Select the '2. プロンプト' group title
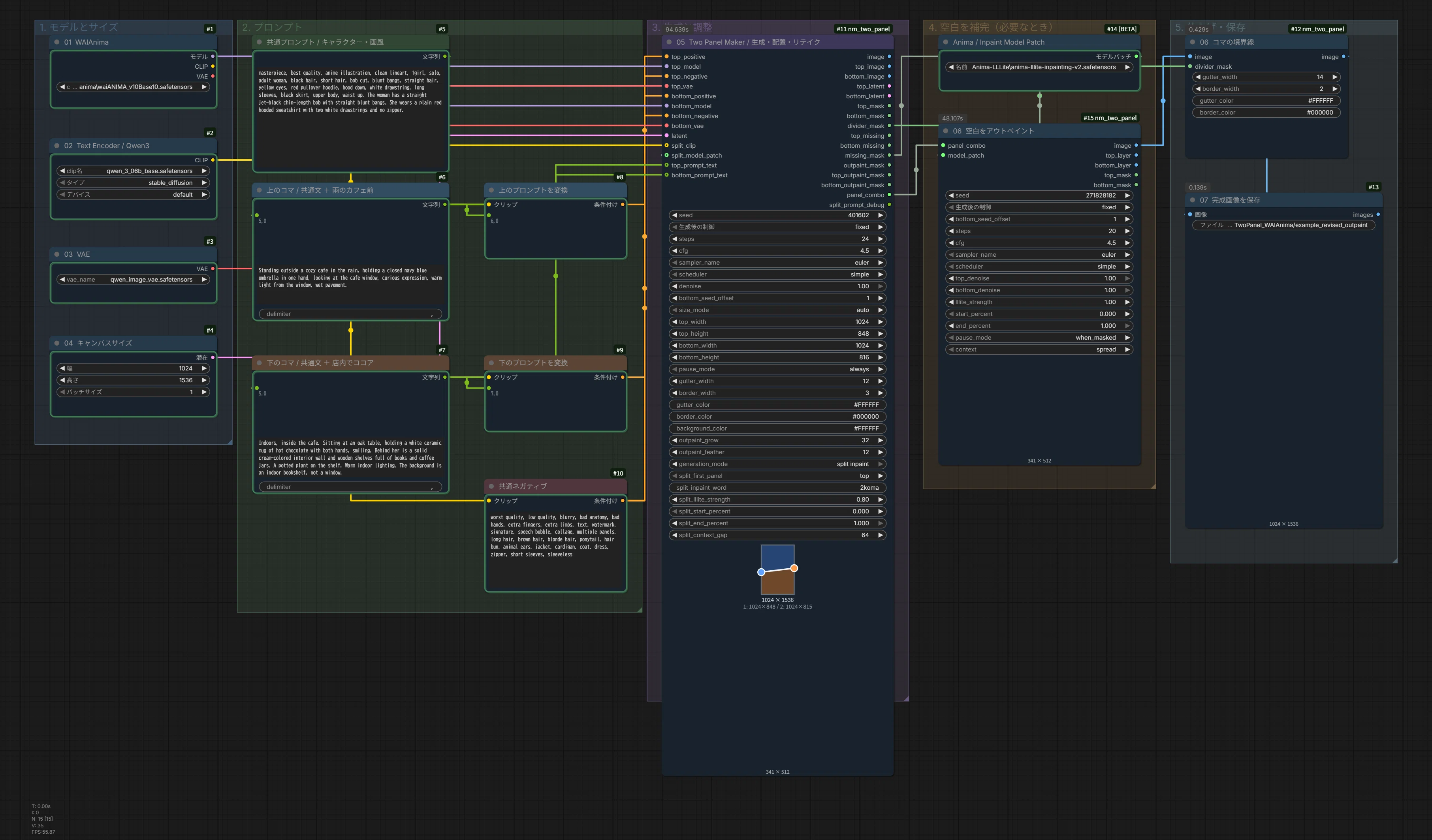This screenshot has height=840, width=1432. pos(272,27)
